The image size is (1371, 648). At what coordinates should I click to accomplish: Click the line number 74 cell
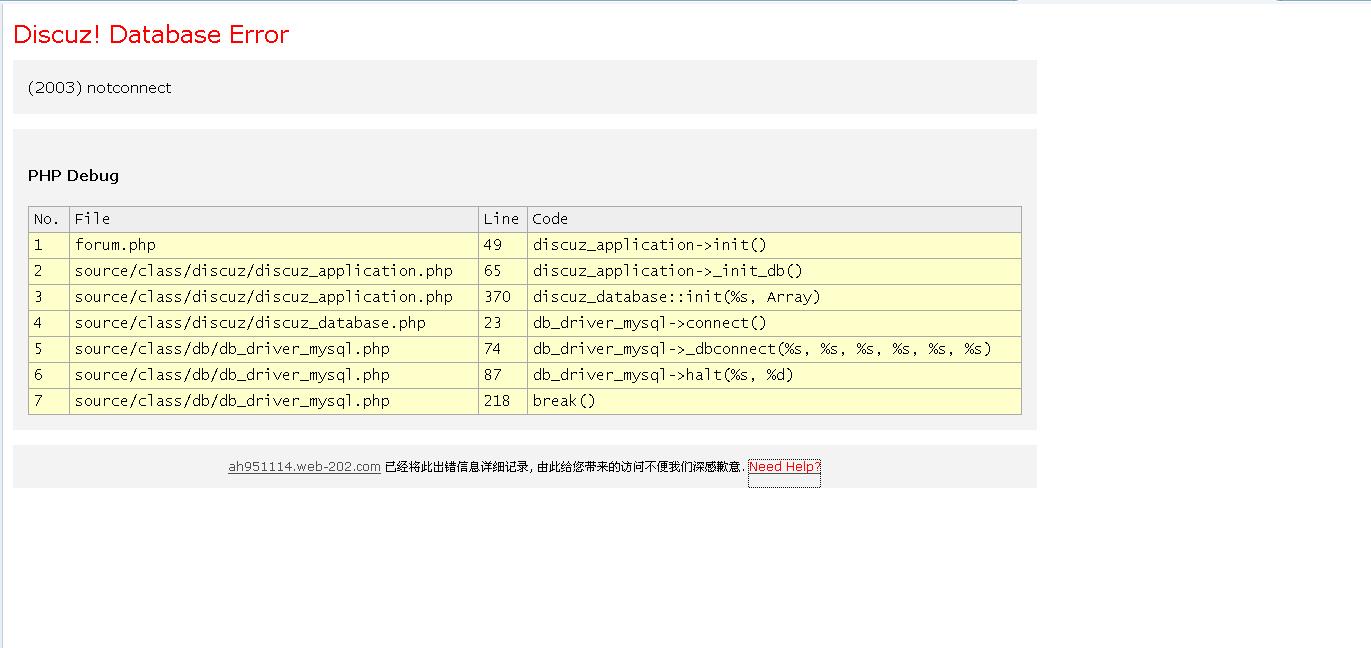click(503, 349)
